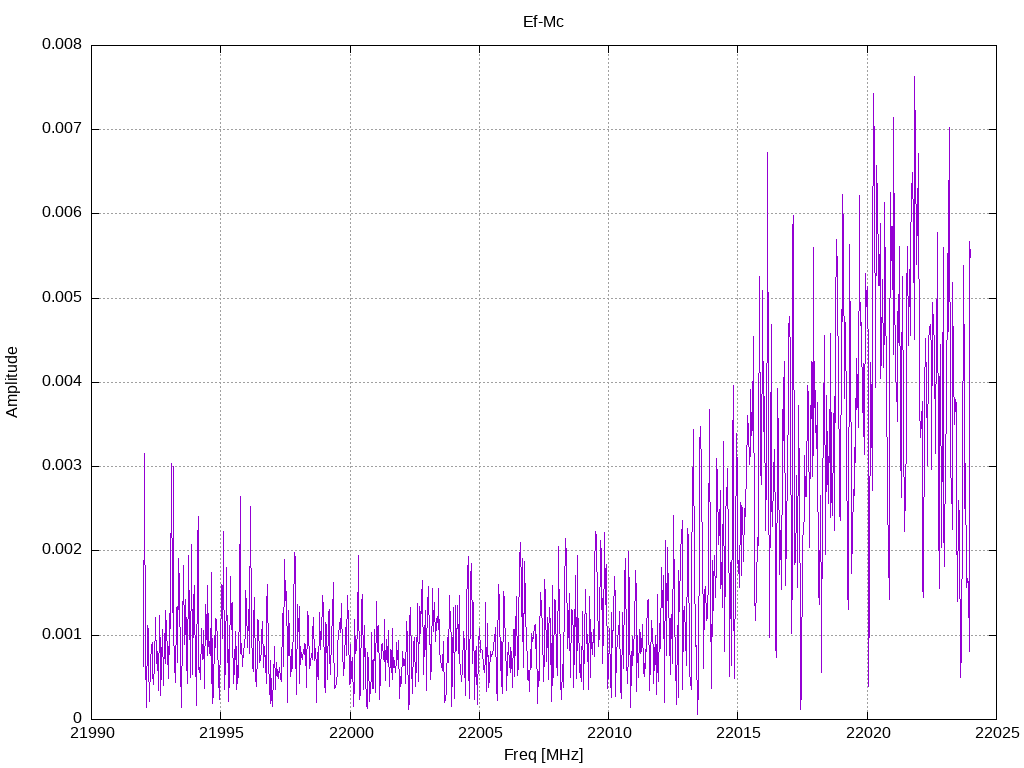Click the tallest peak near 22022 MHz

[x=914, y=78]
